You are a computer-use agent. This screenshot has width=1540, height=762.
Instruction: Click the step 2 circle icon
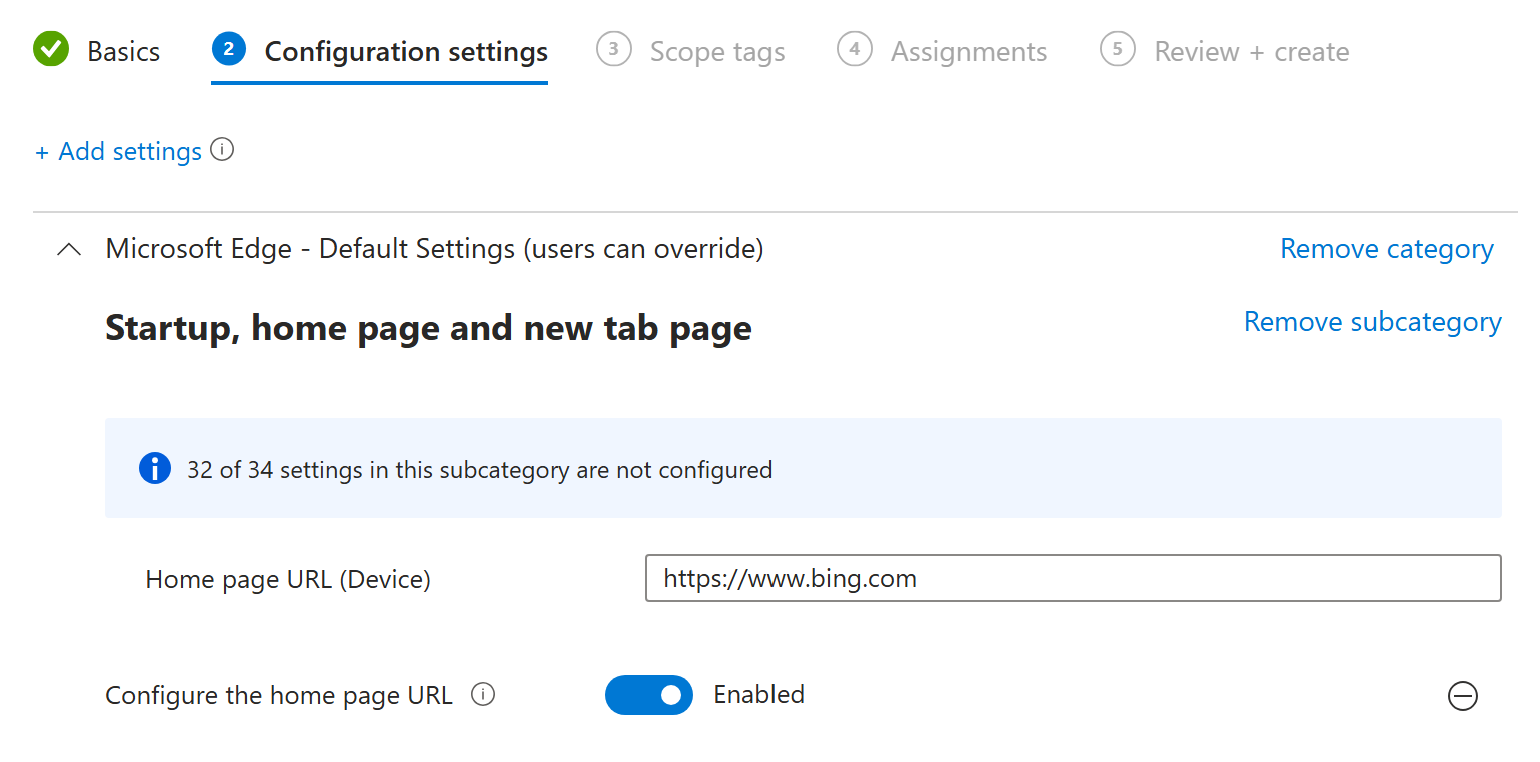[229, 50]
